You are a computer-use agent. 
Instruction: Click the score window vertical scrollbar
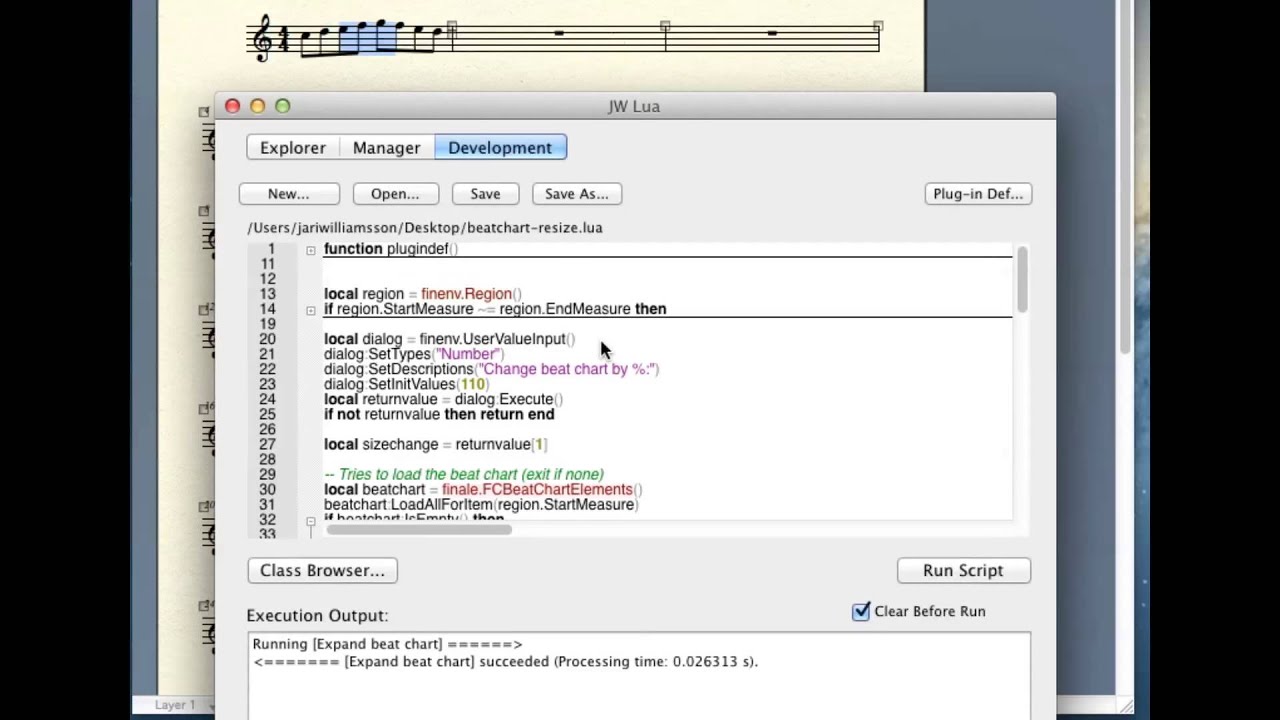(x=1127, y=177)
